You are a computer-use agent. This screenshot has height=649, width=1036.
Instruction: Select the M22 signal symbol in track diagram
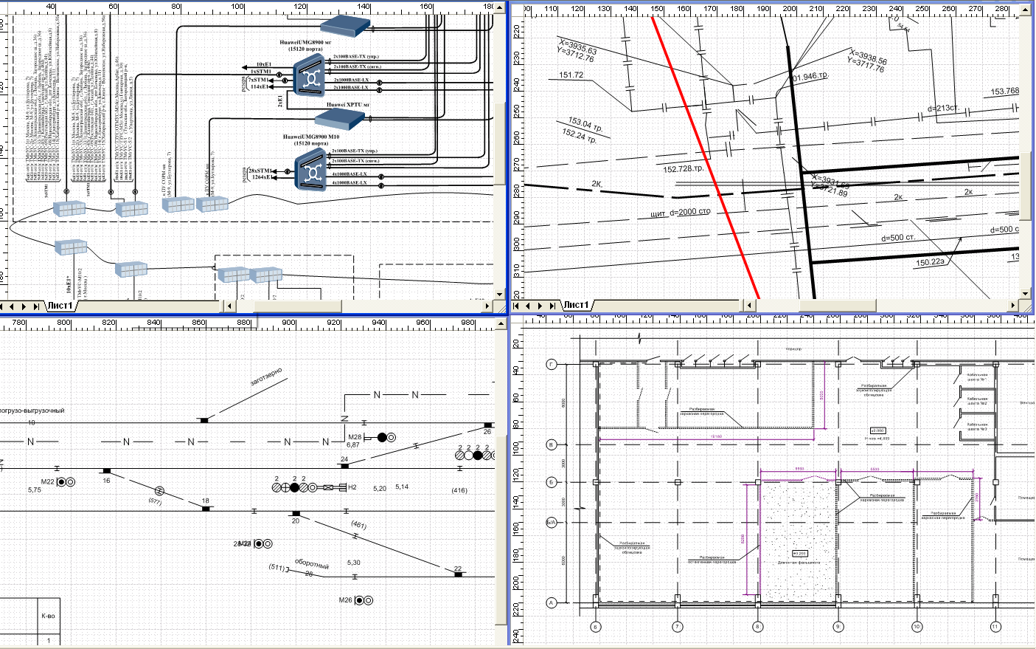66,482
